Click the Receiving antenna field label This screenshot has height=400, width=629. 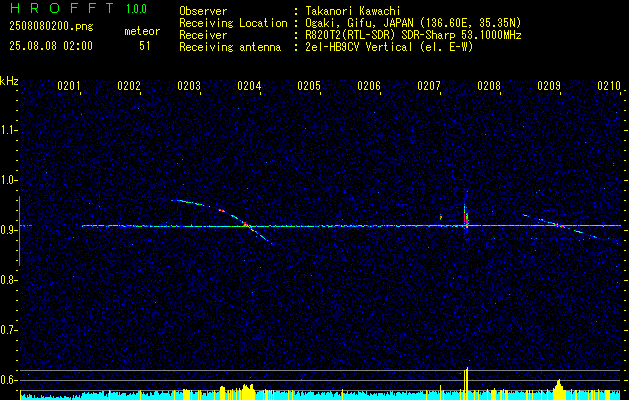point(230,47)
